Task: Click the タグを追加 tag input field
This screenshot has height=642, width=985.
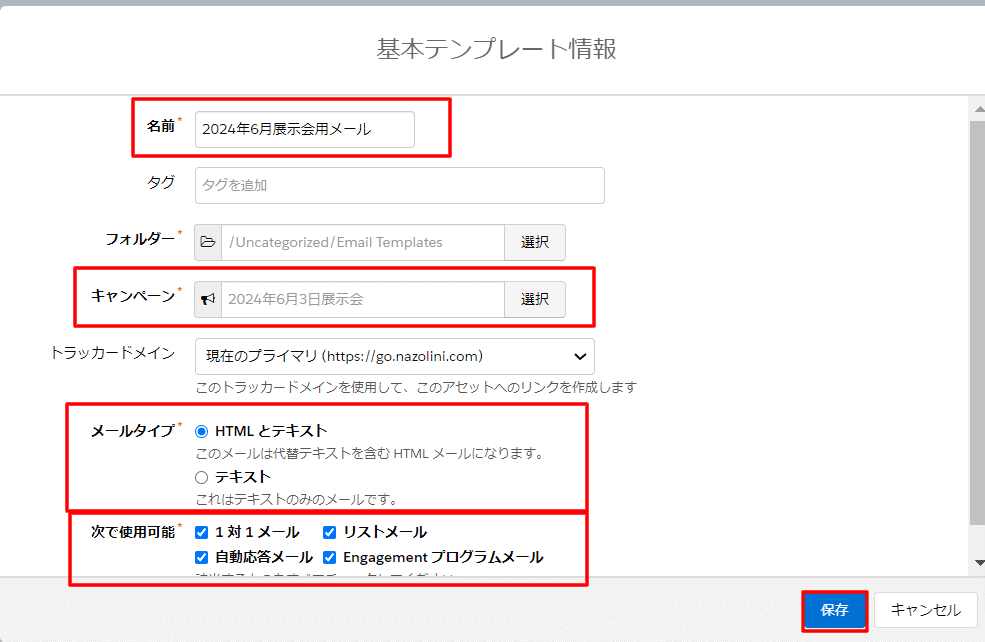Action: pyautogui.click(x=400, y=185)
